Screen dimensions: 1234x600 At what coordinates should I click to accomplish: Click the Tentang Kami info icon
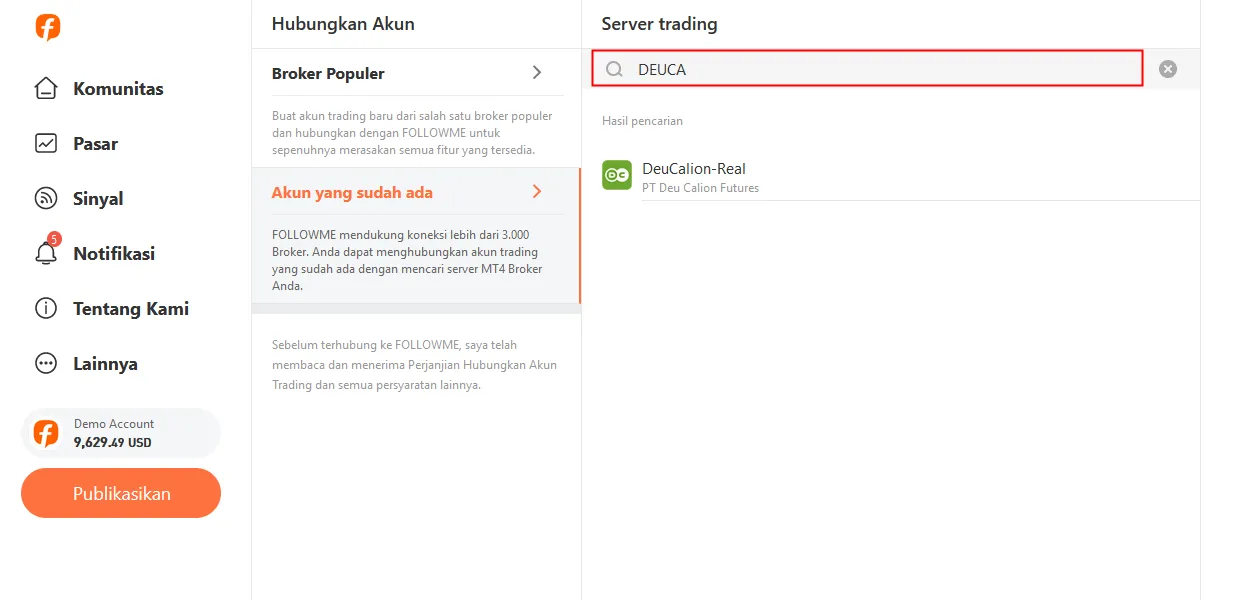[46, 308]
